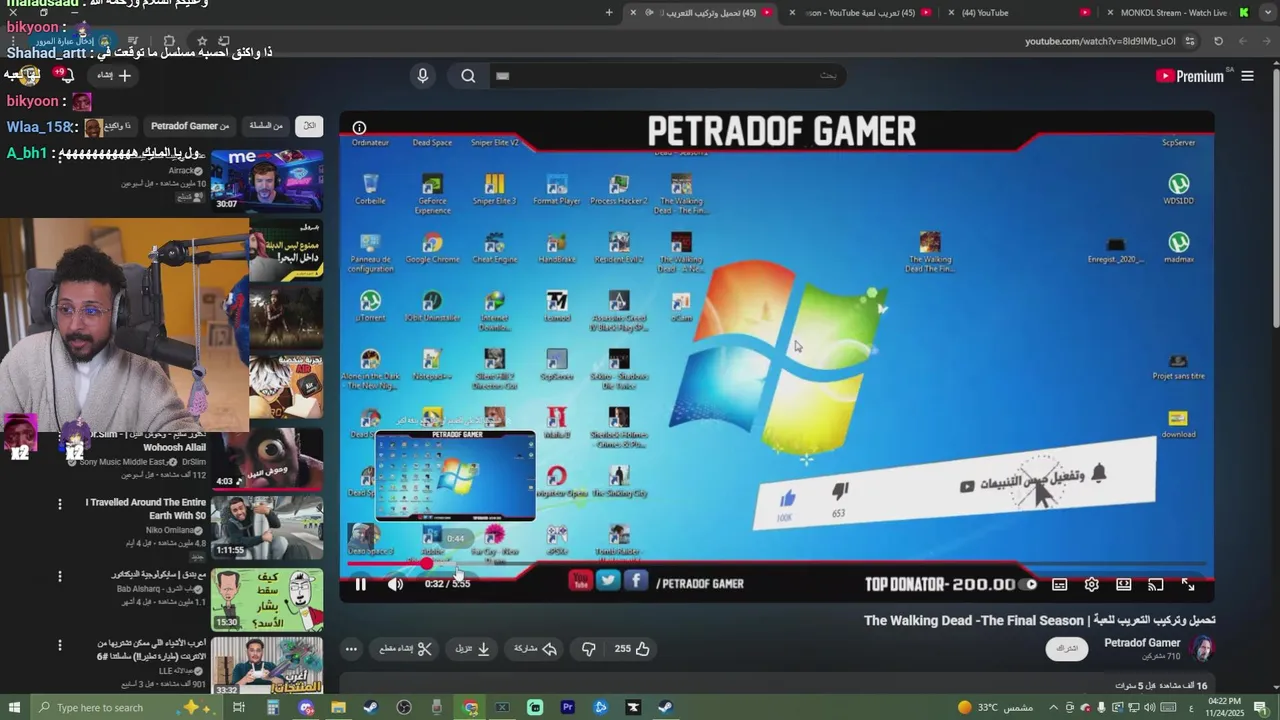Open the YouTube hamburger guide menu
The image size is (1280, 720).
(x=1247, y=76)
